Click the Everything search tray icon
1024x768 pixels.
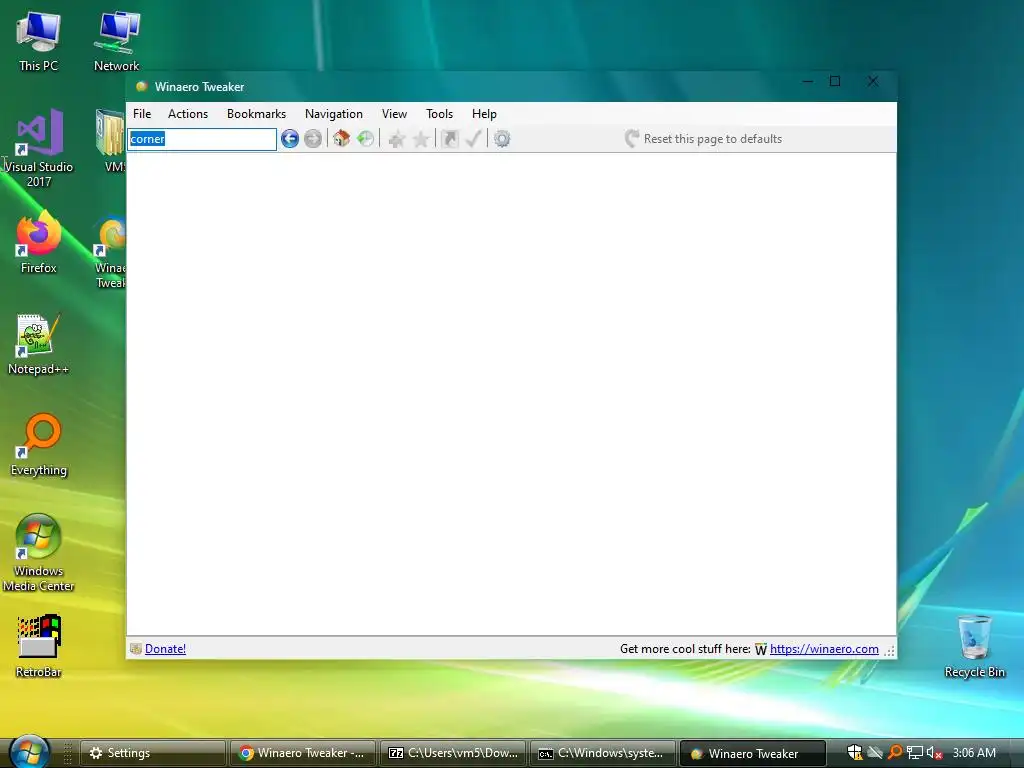click(895, 752)
